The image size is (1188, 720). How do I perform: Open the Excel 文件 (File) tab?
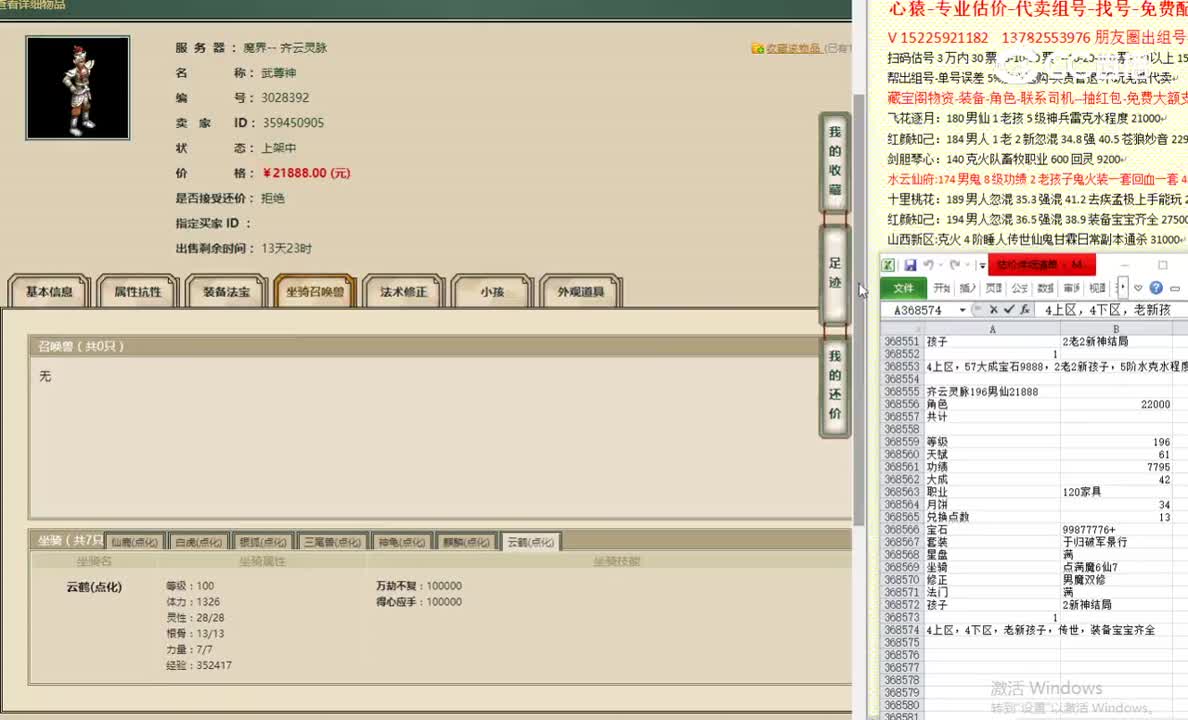tap(903, 288)
